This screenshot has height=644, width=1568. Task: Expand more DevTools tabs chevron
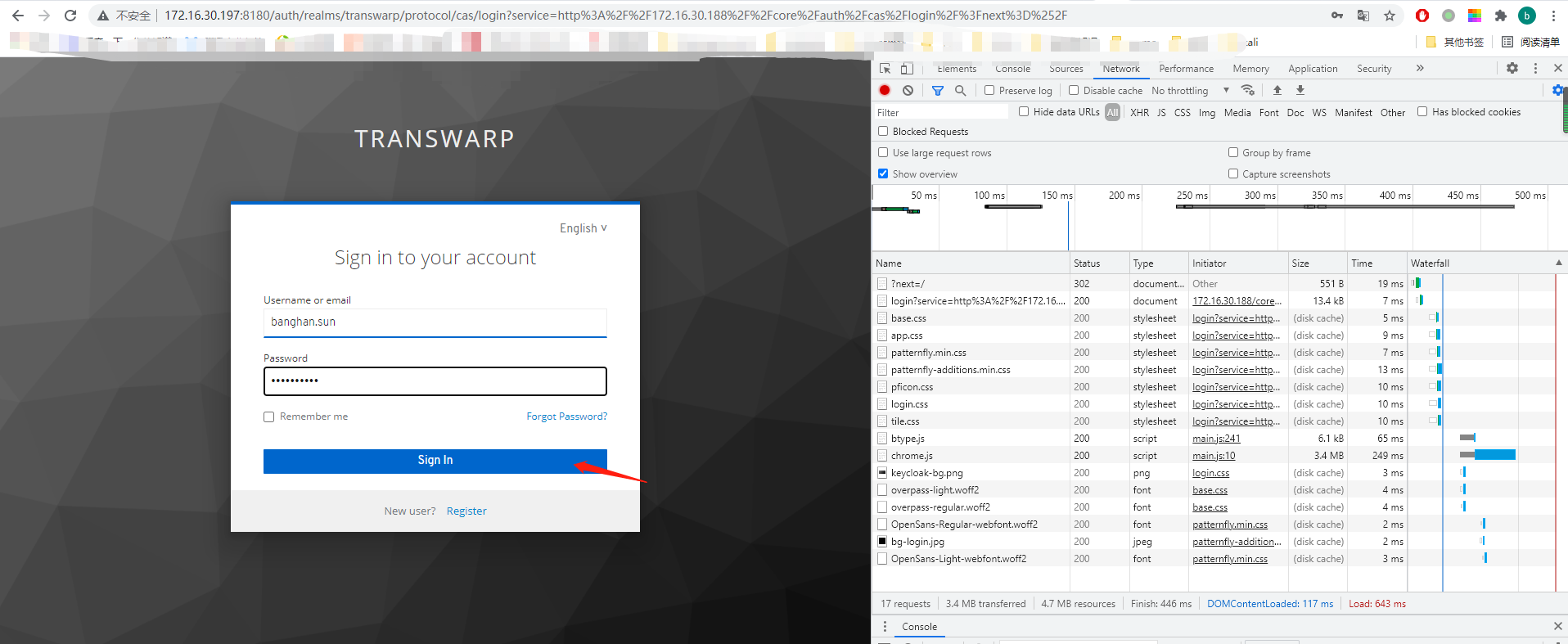(1420, 69)
